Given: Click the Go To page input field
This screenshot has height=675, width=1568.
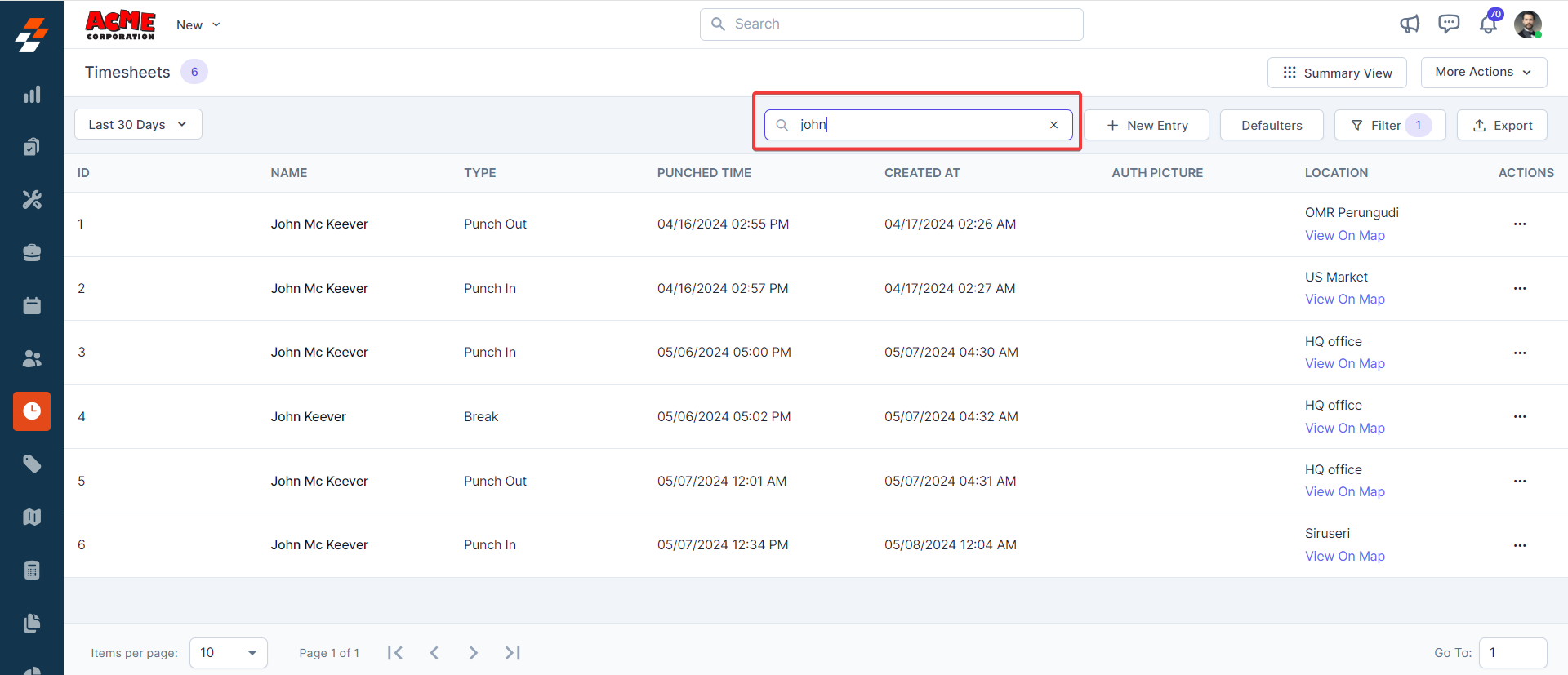Looking at the screenshot, I should pos(1512,653).
